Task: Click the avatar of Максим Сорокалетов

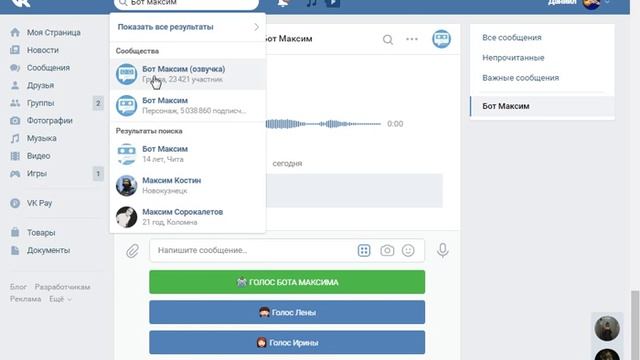Action: [127, 217]
